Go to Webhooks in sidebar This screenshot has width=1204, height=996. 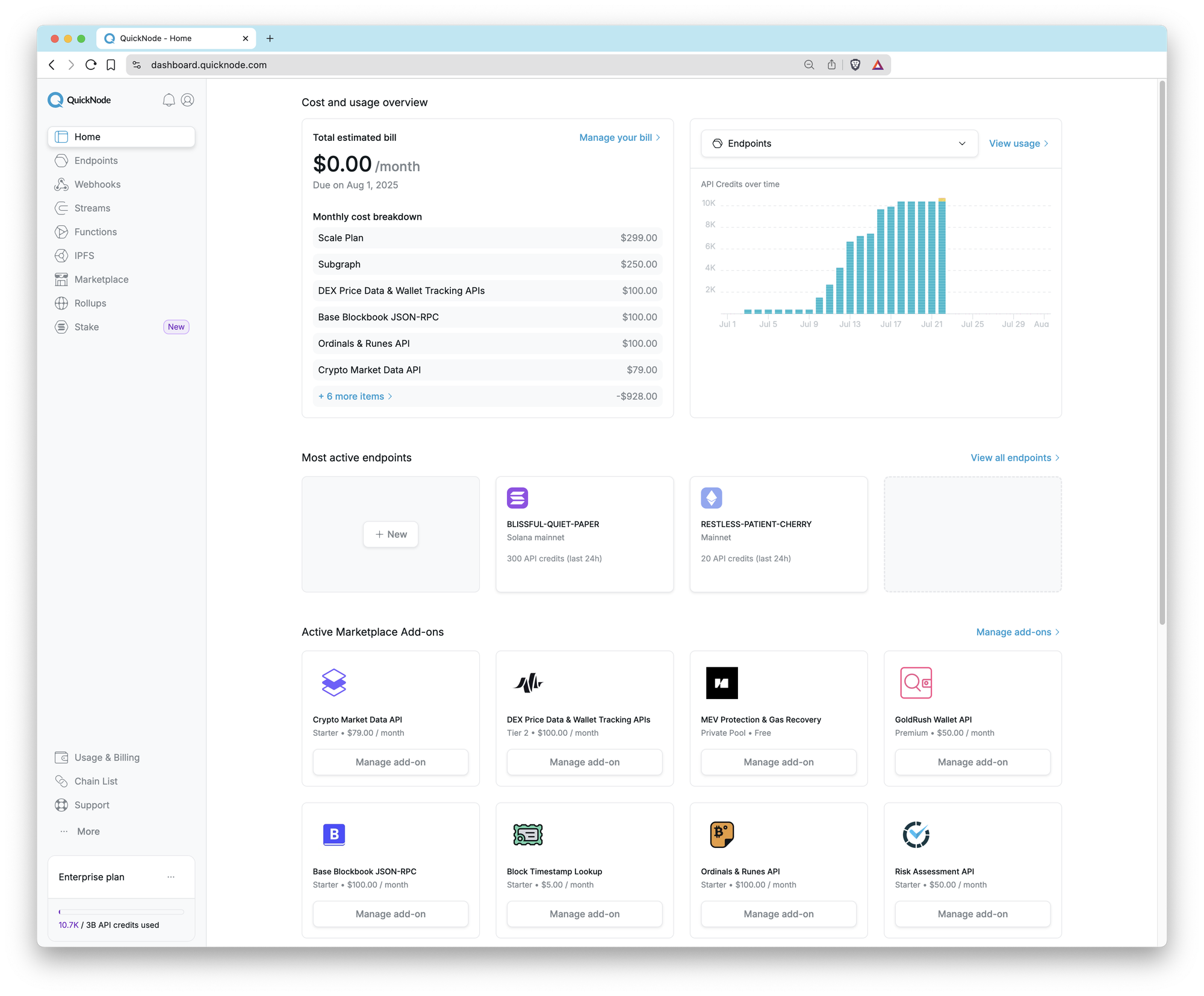(x=97, y=184)
